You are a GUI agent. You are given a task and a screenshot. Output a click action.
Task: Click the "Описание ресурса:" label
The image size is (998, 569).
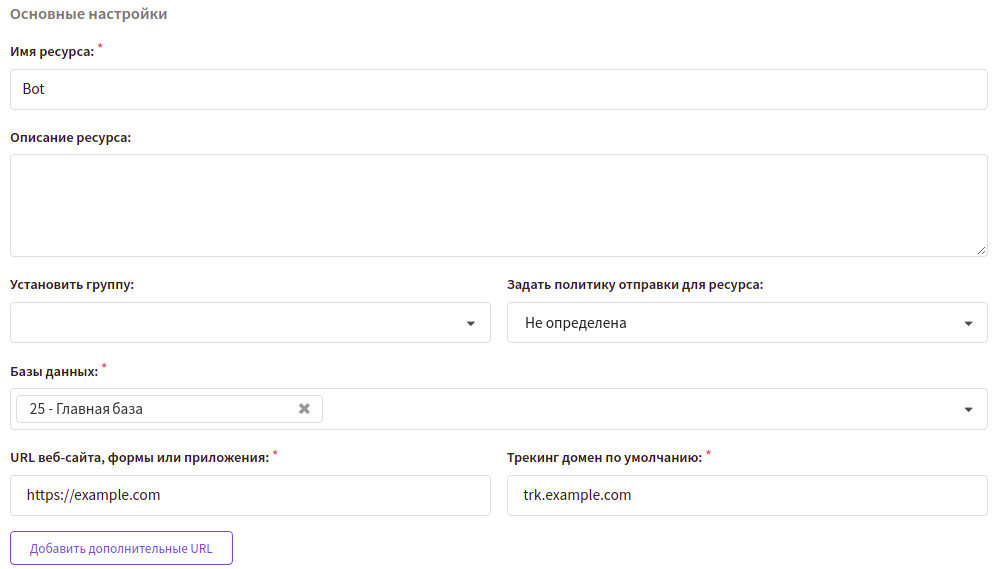pyautogui.click(x=70, y=137)
